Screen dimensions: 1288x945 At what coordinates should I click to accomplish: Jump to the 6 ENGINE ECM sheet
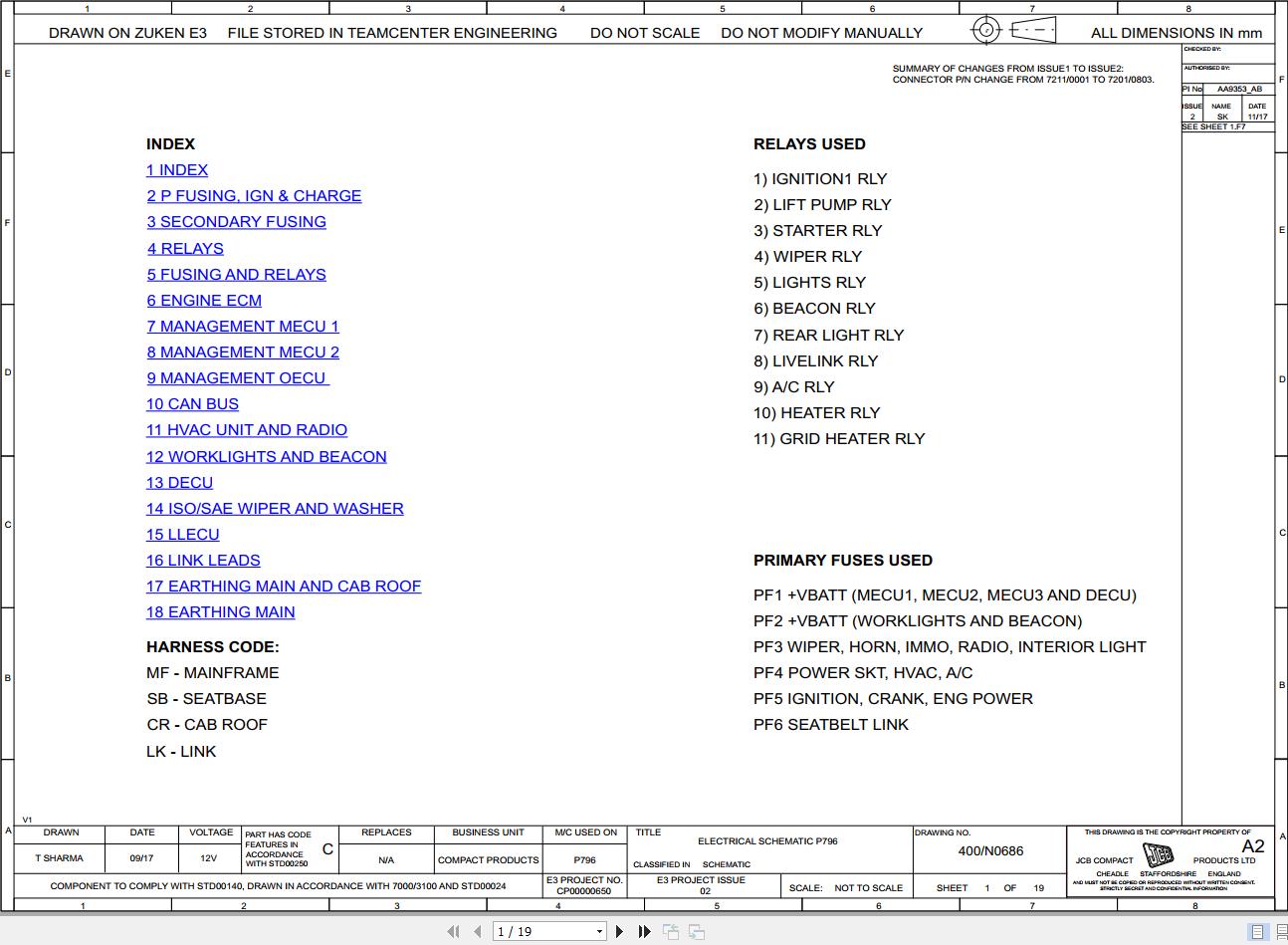[204, 301]
